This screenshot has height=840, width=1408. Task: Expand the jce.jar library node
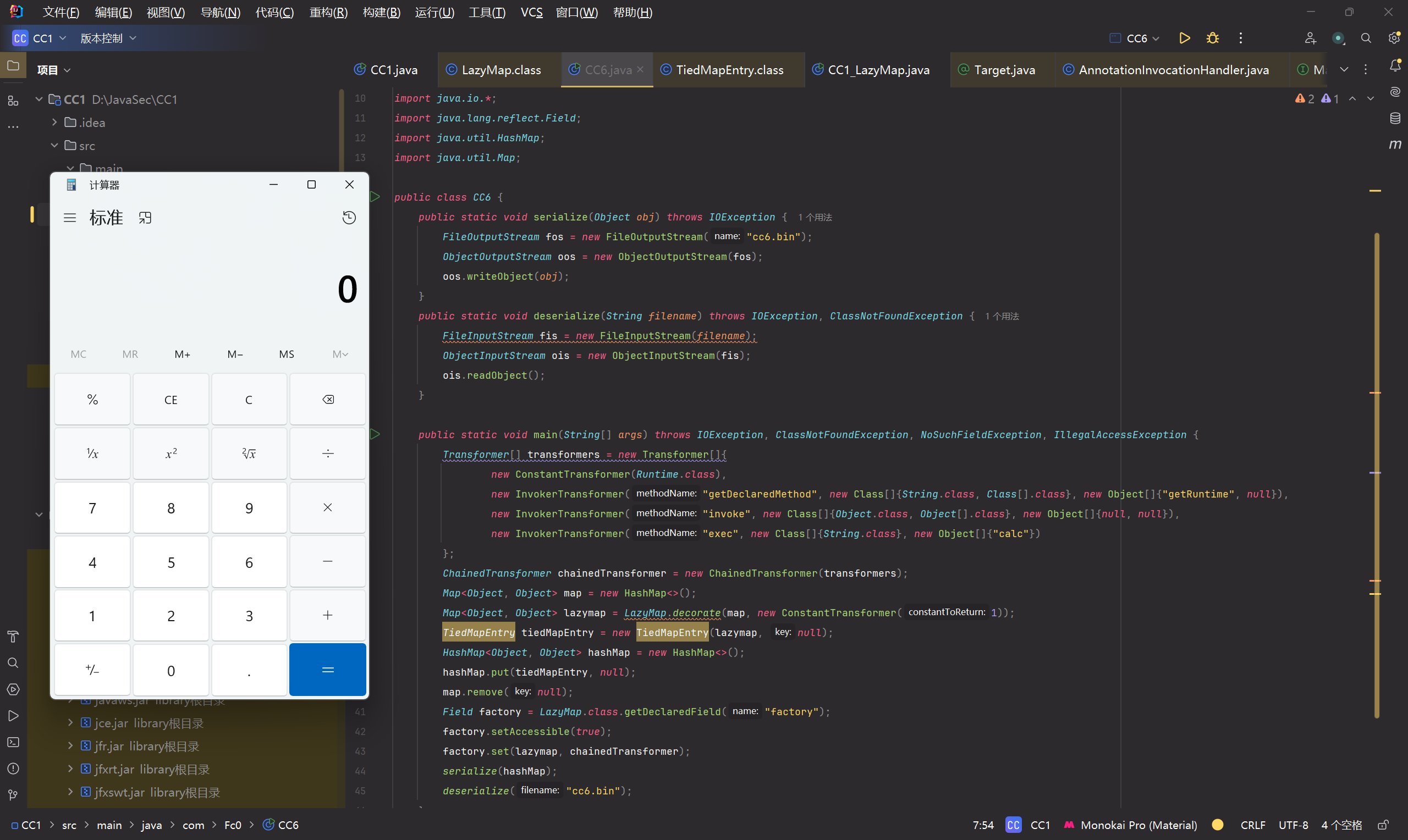[70, 723]
